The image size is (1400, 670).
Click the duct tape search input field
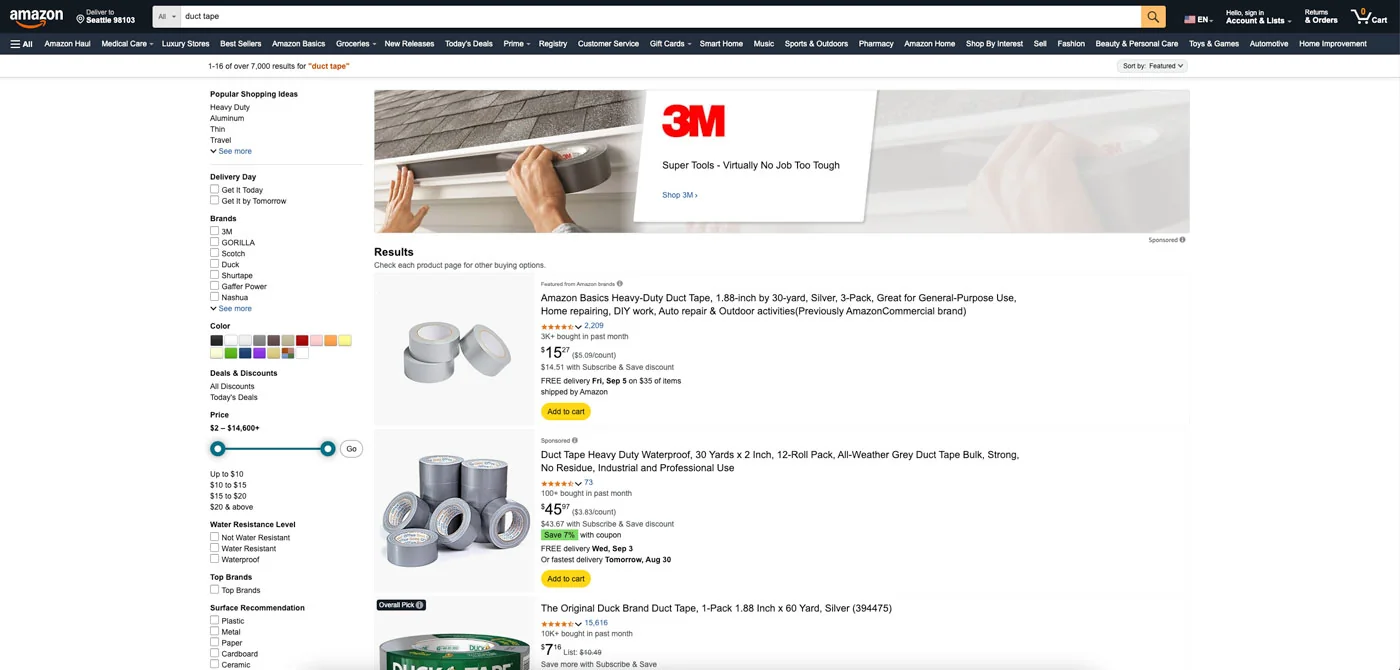tap(660, 17)
